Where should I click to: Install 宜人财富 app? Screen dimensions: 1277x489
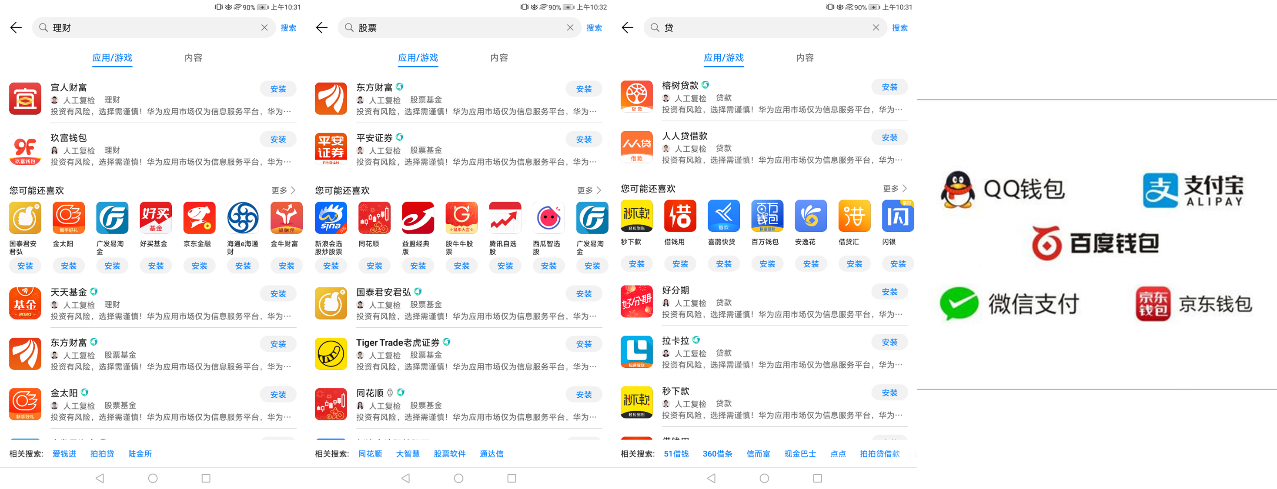point(278,88)
